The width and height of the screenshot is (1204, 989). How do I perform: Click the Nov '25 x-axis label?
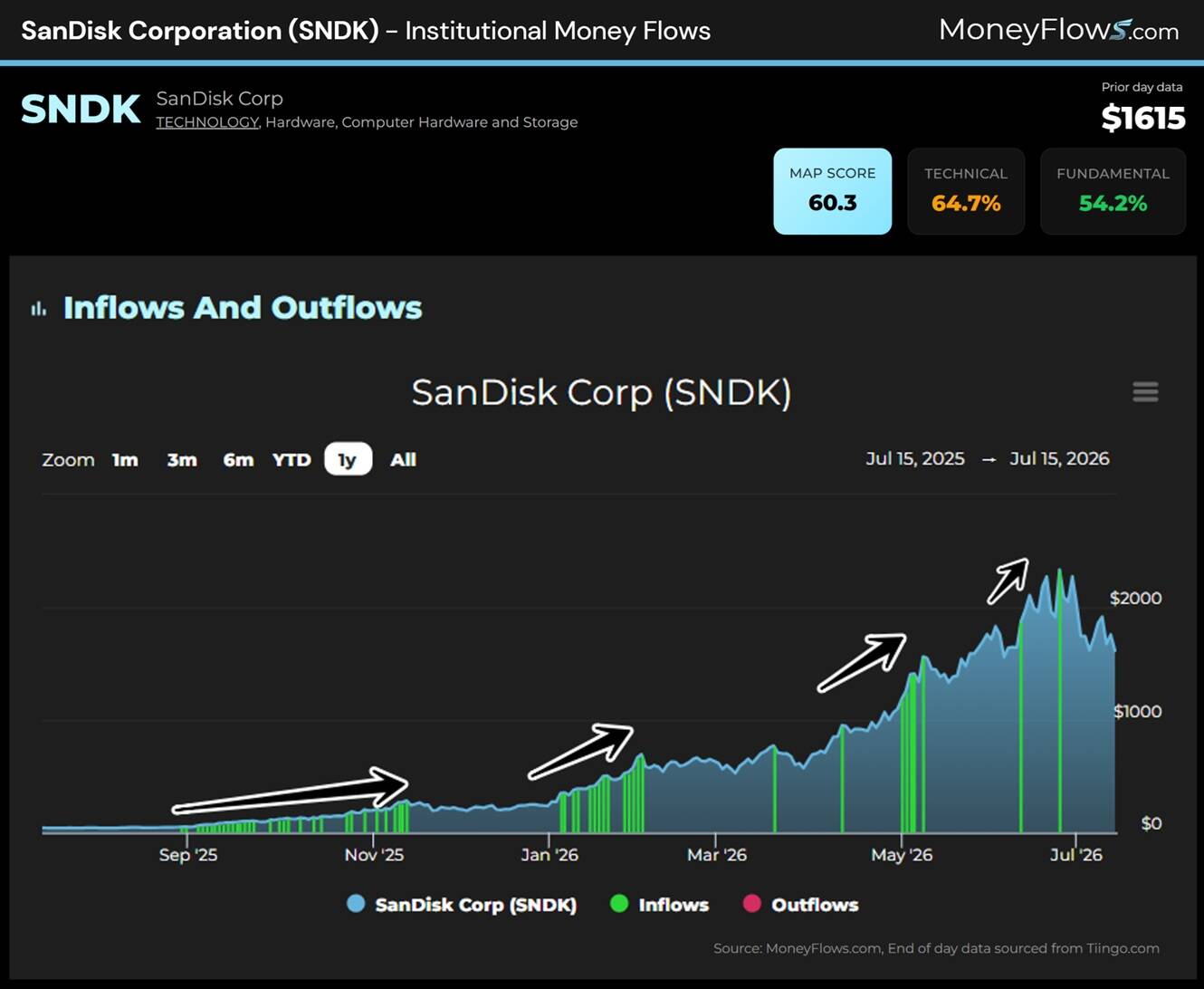coord(374,854)
